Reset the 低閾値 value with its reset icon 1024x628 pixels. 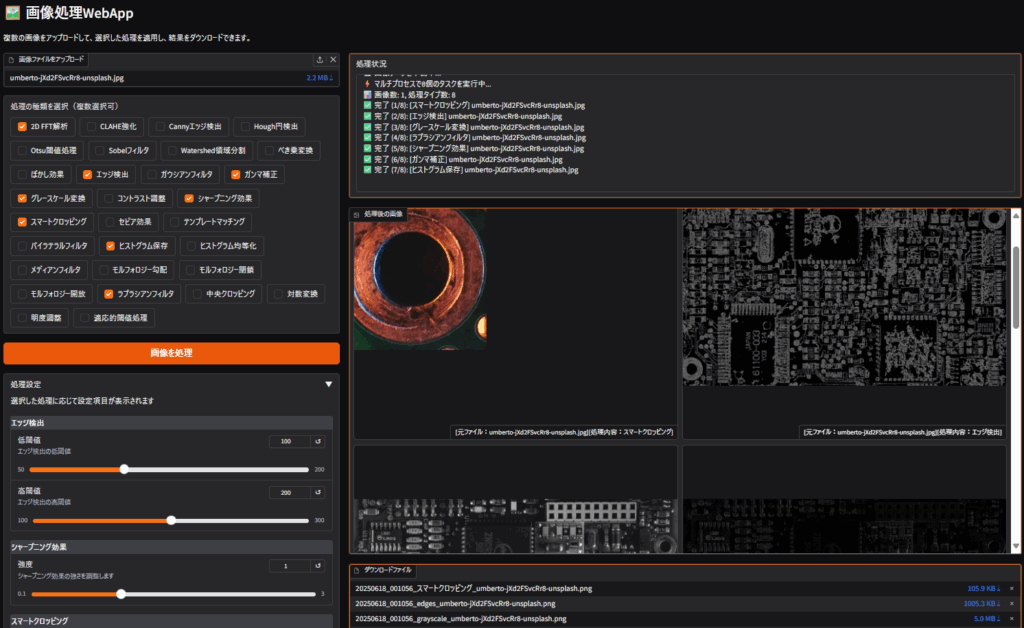[x=319, y=441]
